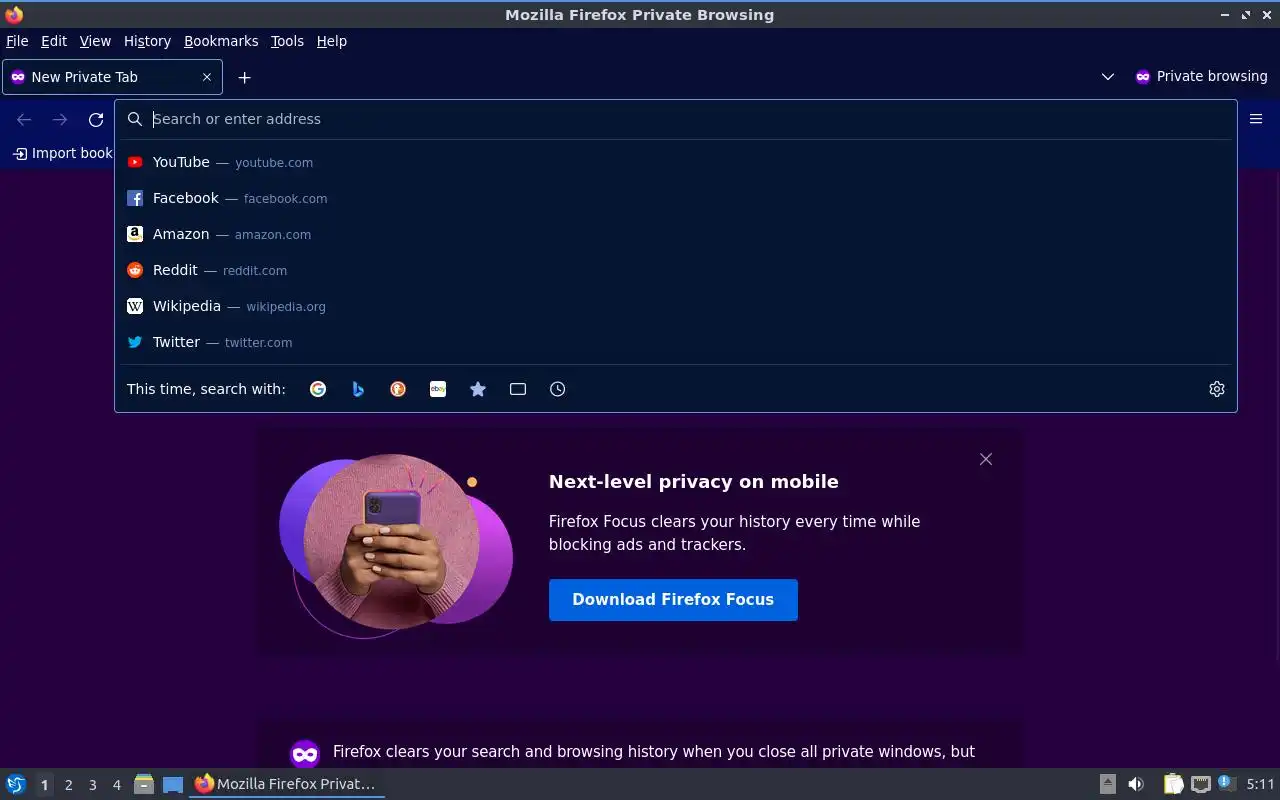Click Mozilla Firefox Private taskbar entry
The height and width of the screenshot is (800, 1280).
(287, 784)
